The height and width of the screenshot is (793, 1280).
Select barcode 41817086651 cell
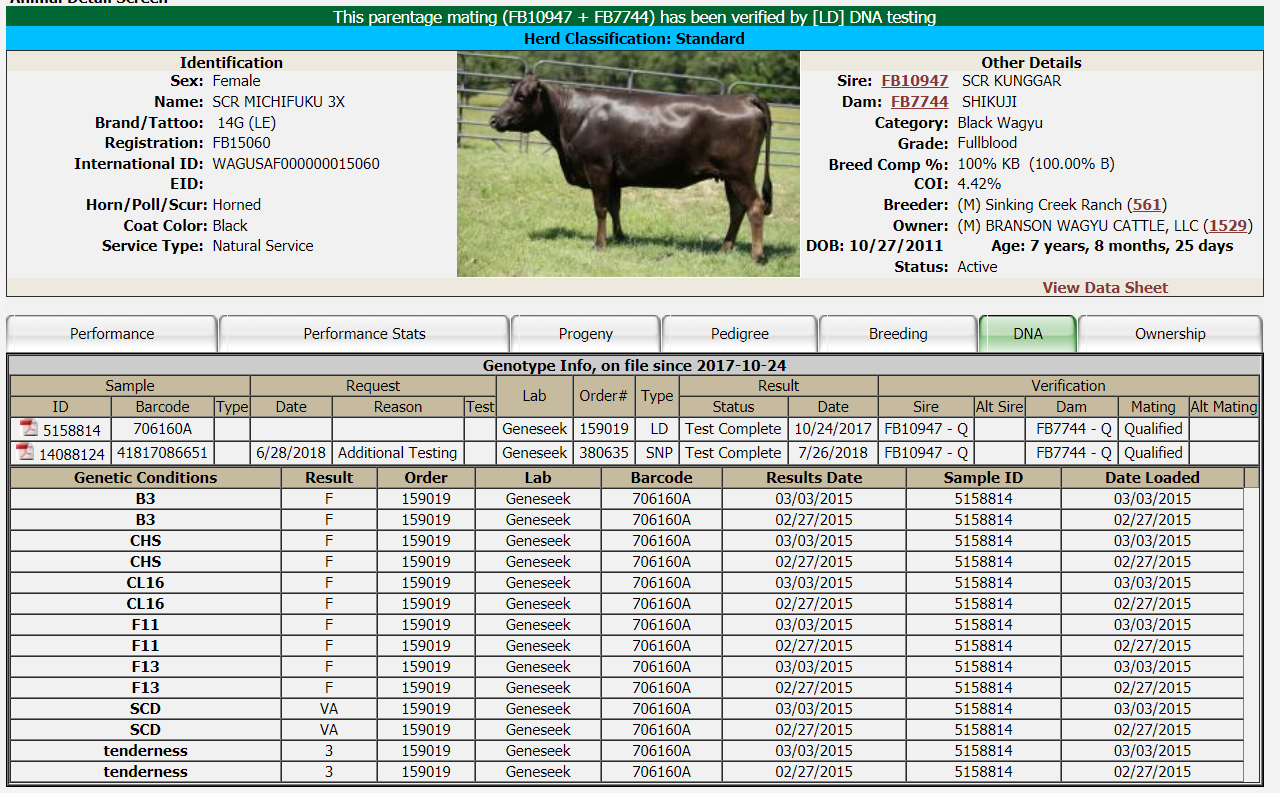162,453
